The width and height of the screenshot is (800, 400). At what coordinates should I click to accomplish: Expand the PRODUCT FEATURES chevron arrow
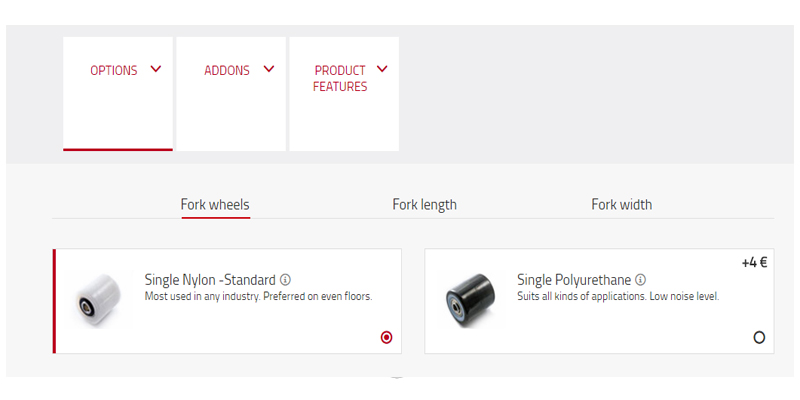click(x=382, y=69)
